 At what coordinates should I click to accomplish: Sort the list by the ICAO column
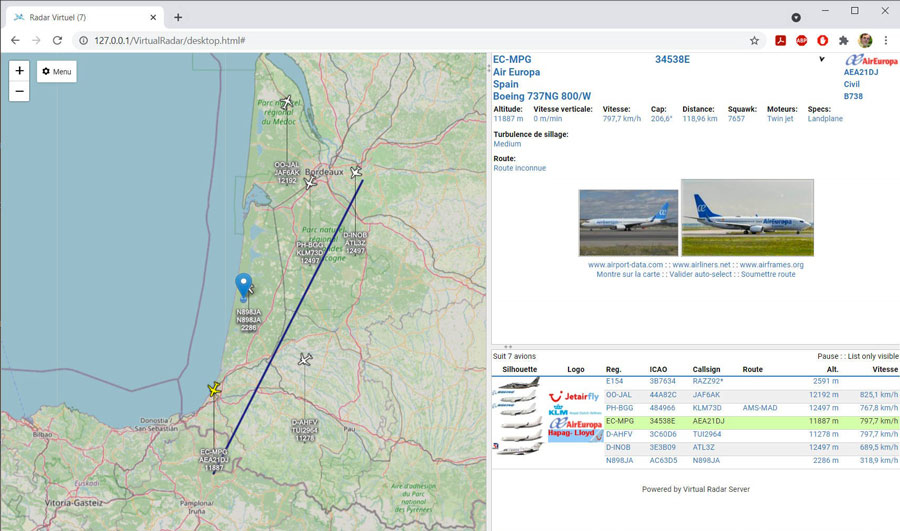(658, 369)
